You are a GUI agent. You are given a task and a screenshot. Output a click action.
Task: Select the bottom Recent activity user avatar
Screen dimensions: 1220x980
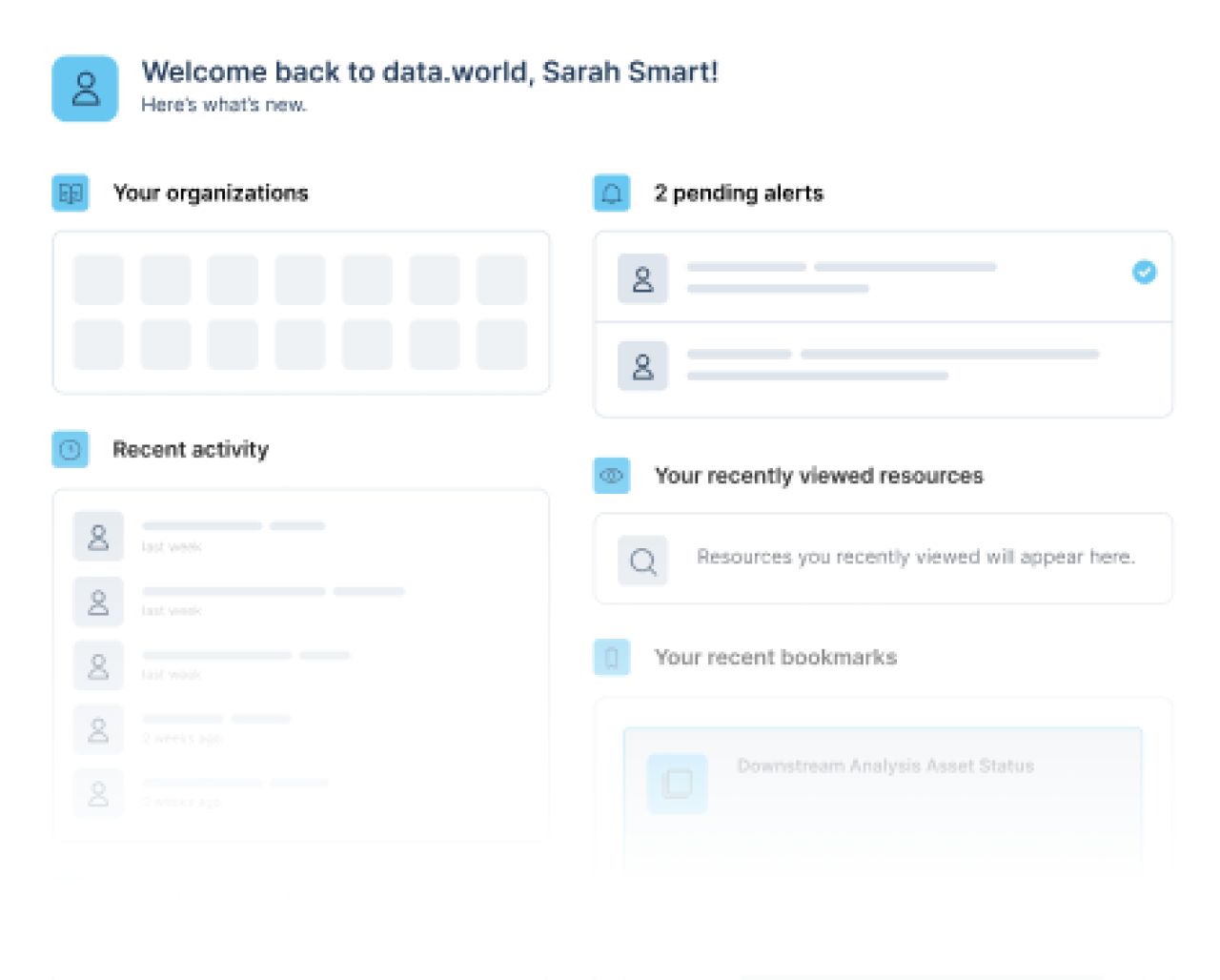point(98,793)
